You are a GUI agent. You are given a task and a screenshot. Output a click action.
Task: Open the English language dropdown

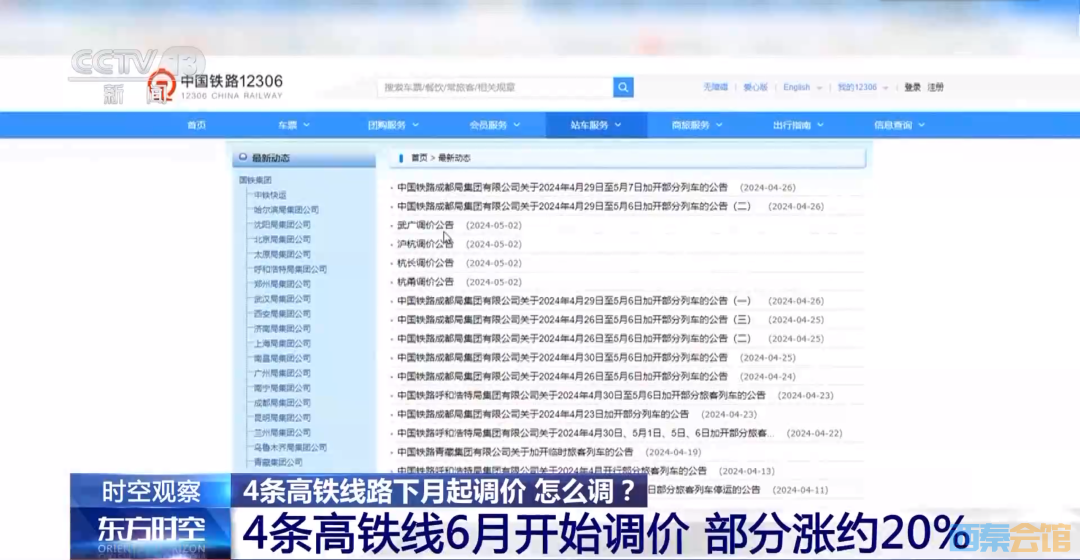click(x=802, y=88)
